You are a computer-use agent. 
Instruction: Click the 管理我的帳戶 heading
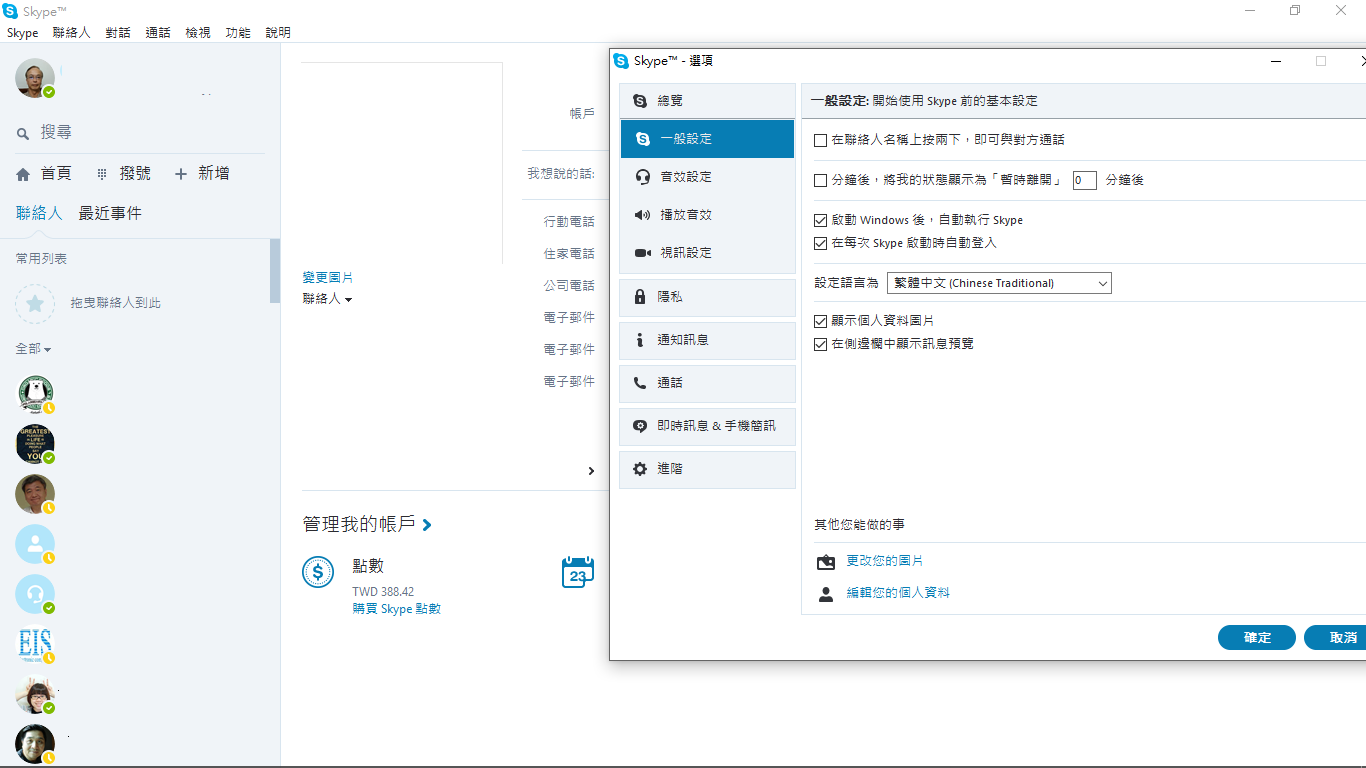tap(359, 524)
